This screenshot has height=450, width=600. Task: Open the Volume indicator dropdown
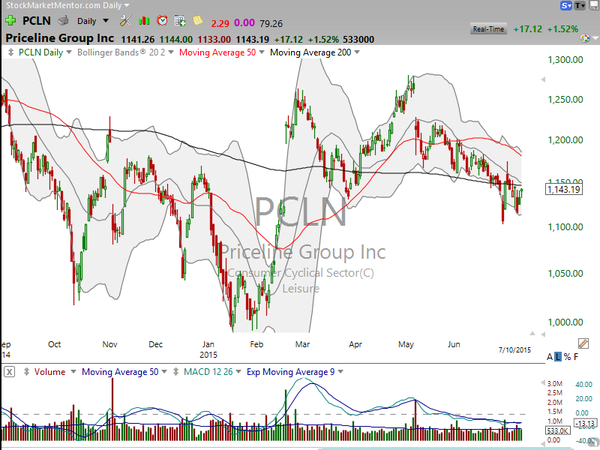73,372
